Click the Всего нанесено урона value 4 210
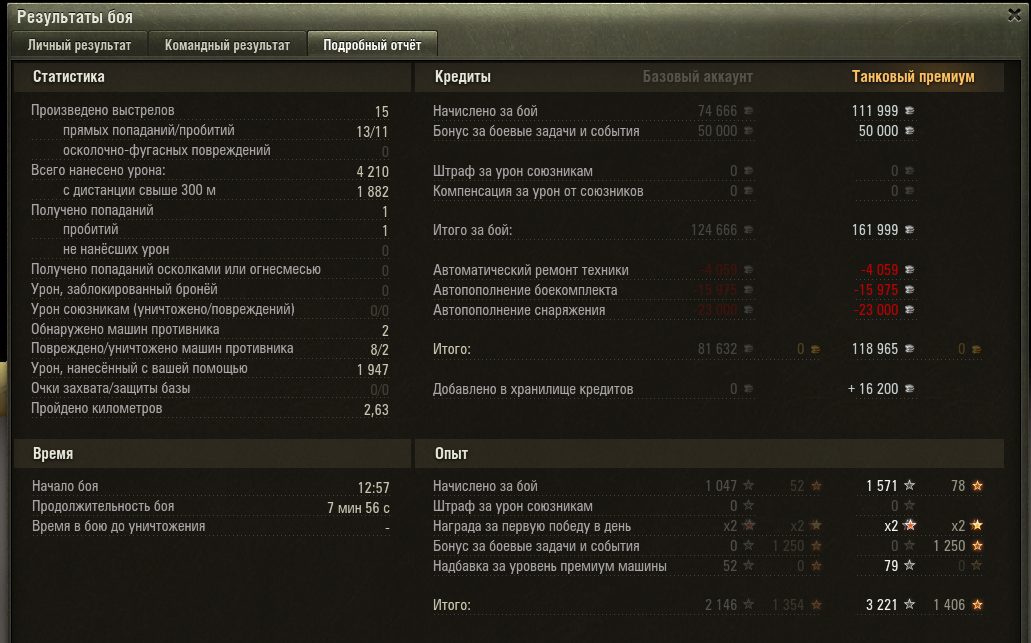The width and height of the screenshot is (1031, 643). (372, 172)
